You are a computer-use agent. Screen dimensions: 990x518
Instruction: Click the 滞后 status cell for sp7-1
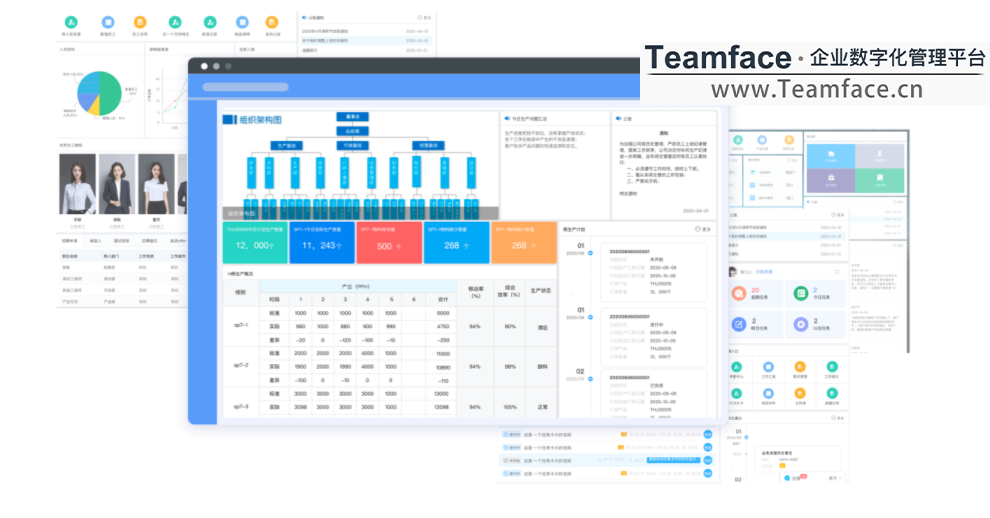542,327
